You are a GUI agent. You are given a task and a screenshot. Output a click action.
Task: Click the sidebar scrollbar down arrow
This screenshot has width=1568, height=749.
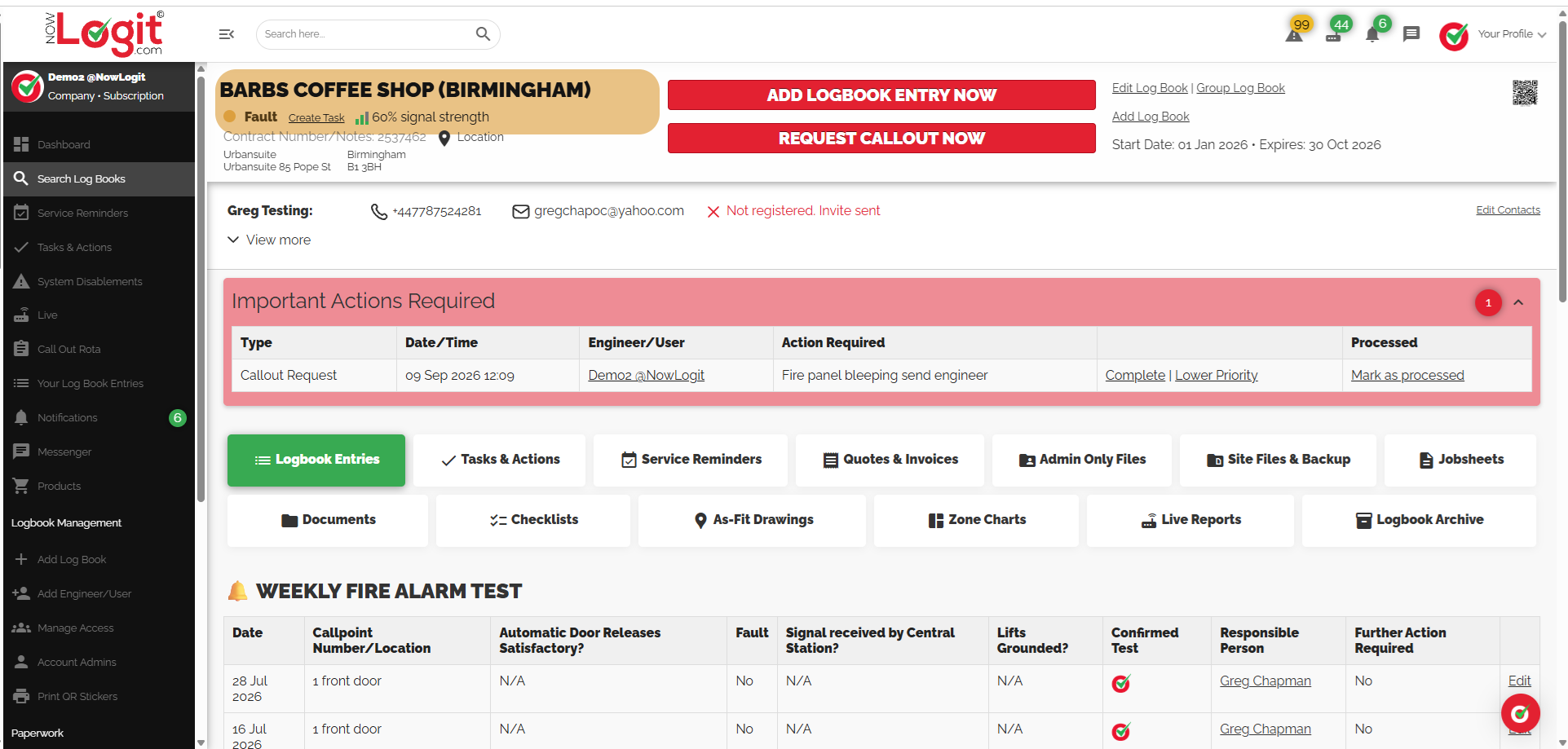coord(201,742)
